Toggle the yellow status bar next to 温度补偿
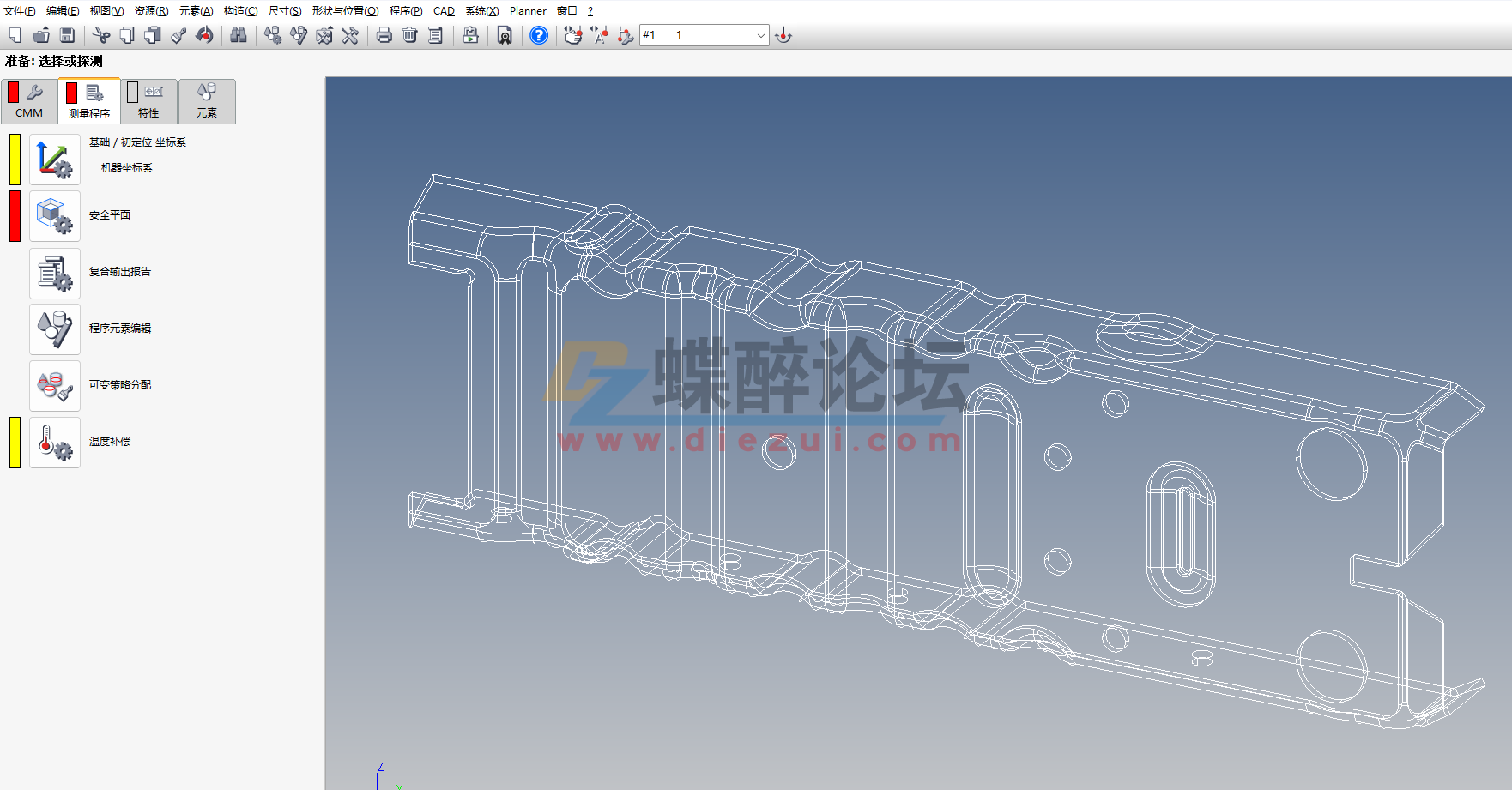 (14, 443)
